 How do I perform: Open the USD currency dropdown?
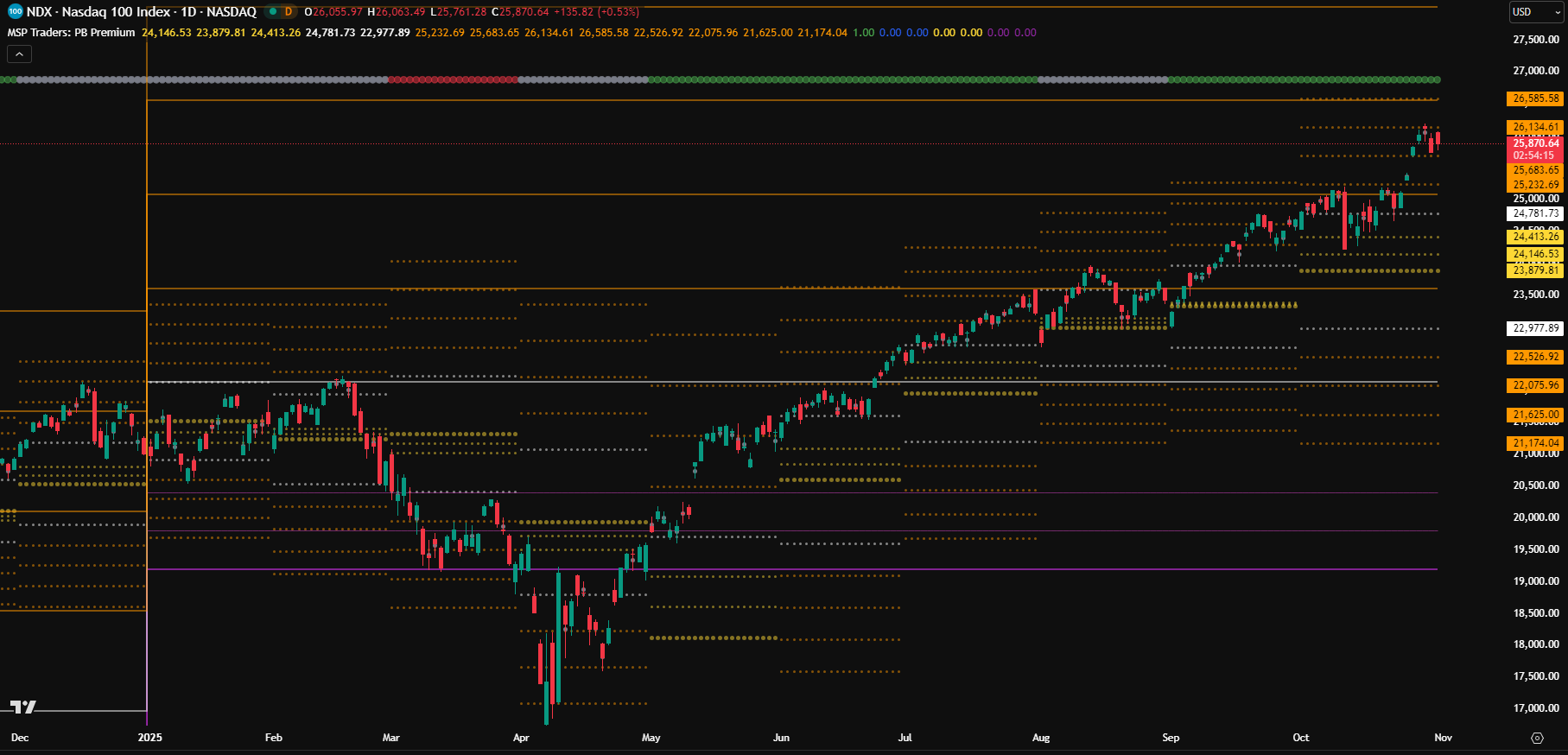click(1536, 12)
